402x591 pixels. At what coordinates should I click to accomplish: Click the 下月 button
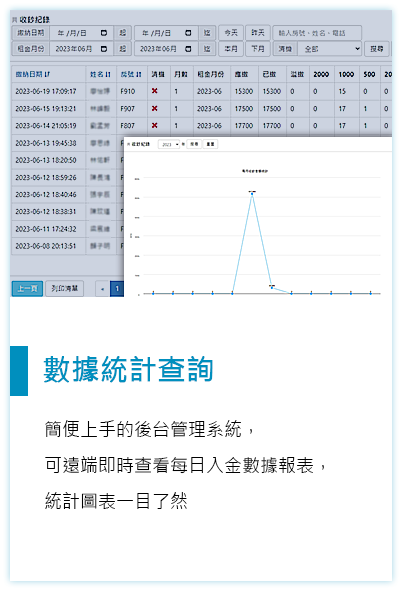[258, 49]
